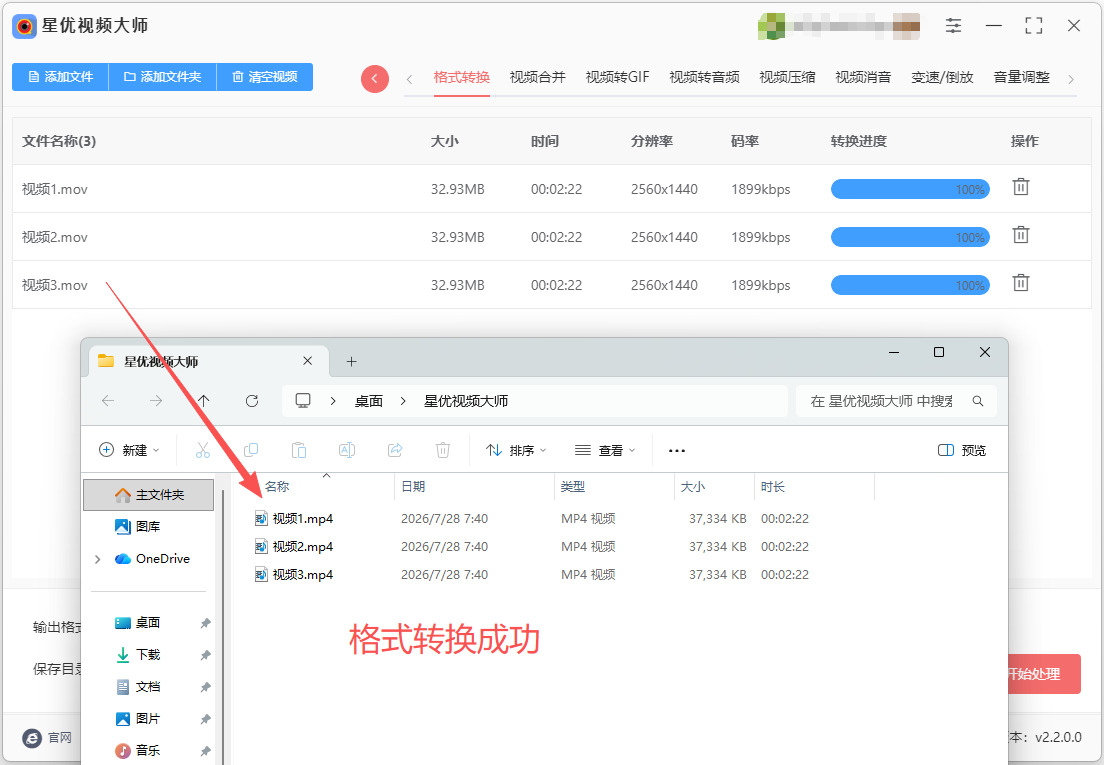Delete 视频3.mov with its trash icon
1104x765 pixels.
point(1020,283)
